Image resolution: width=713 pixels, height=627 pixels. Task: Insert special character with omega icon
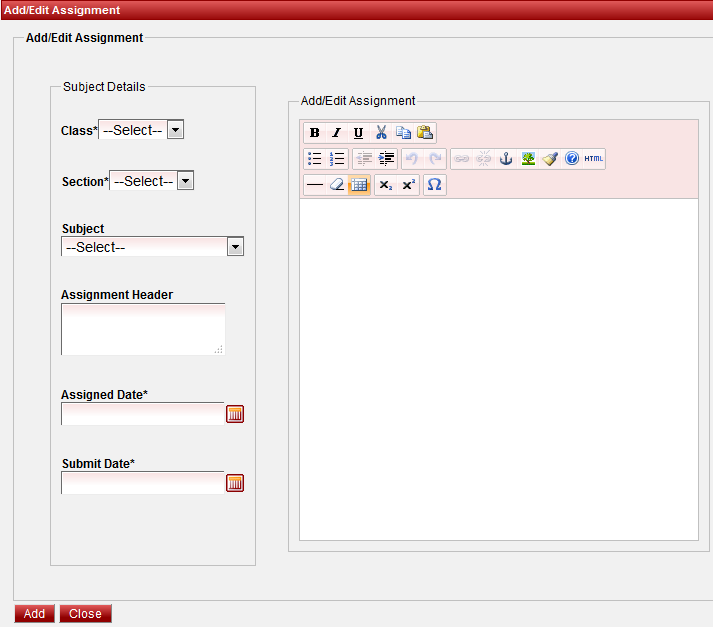(x=434, y=185)
